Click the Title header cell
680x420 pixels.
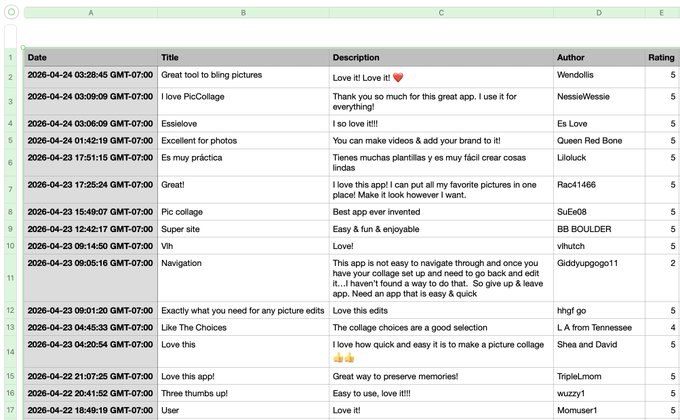pyautogui.click(x=243, y=57)
